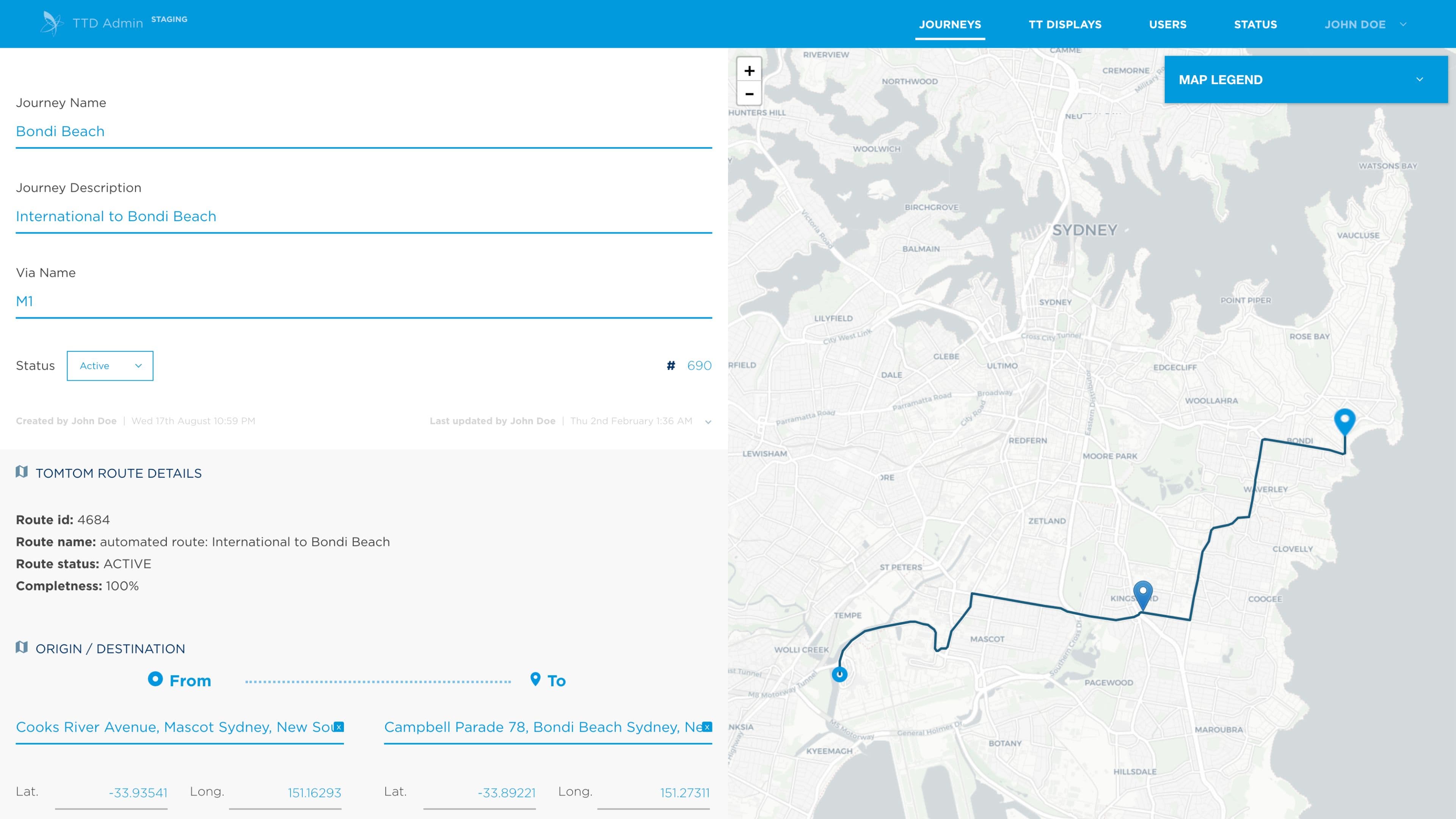Click the Created by John Doe text
The height and width of the screenshot is (819, 1456).
point(66,421)
